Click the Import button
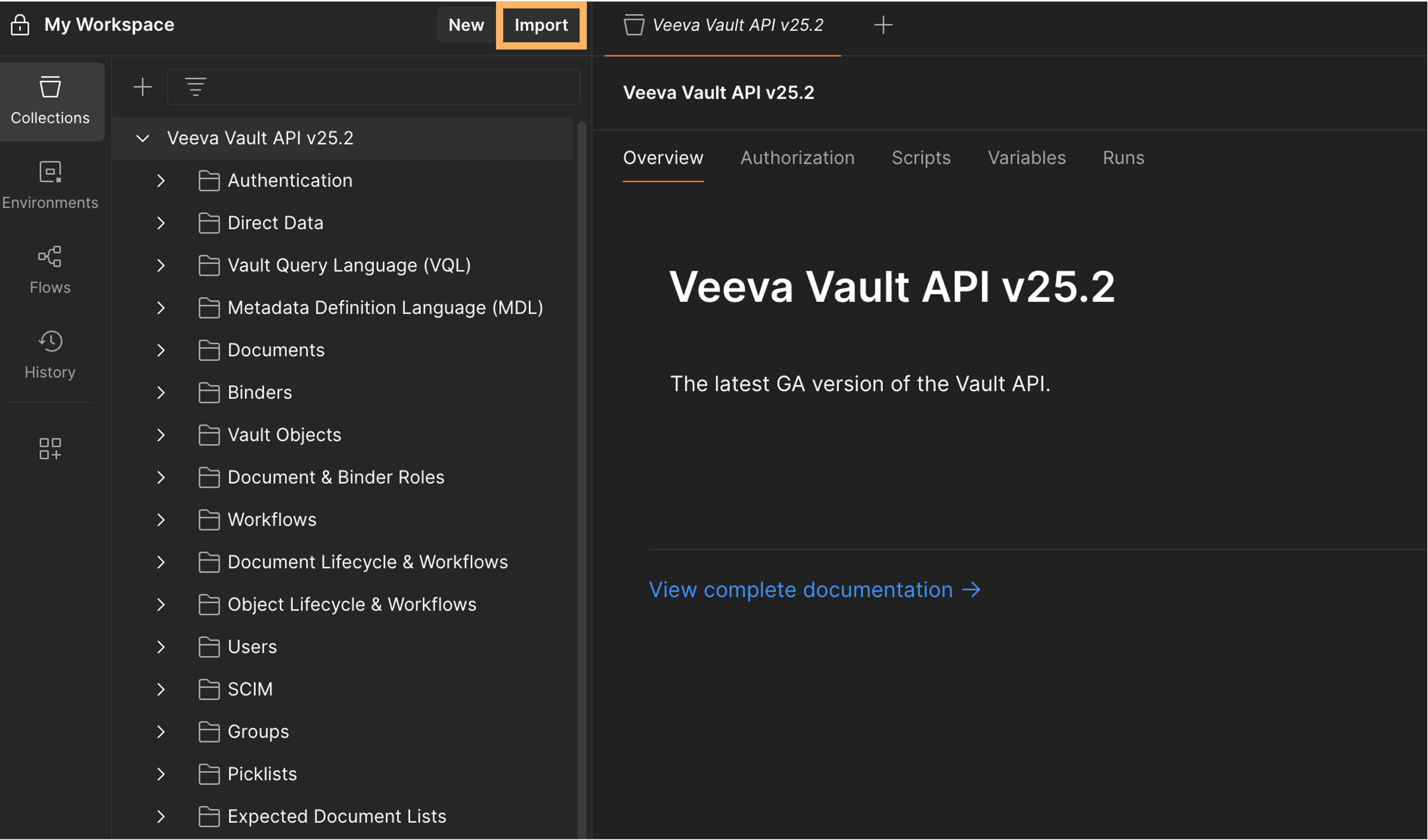 [x=541, y=25]
